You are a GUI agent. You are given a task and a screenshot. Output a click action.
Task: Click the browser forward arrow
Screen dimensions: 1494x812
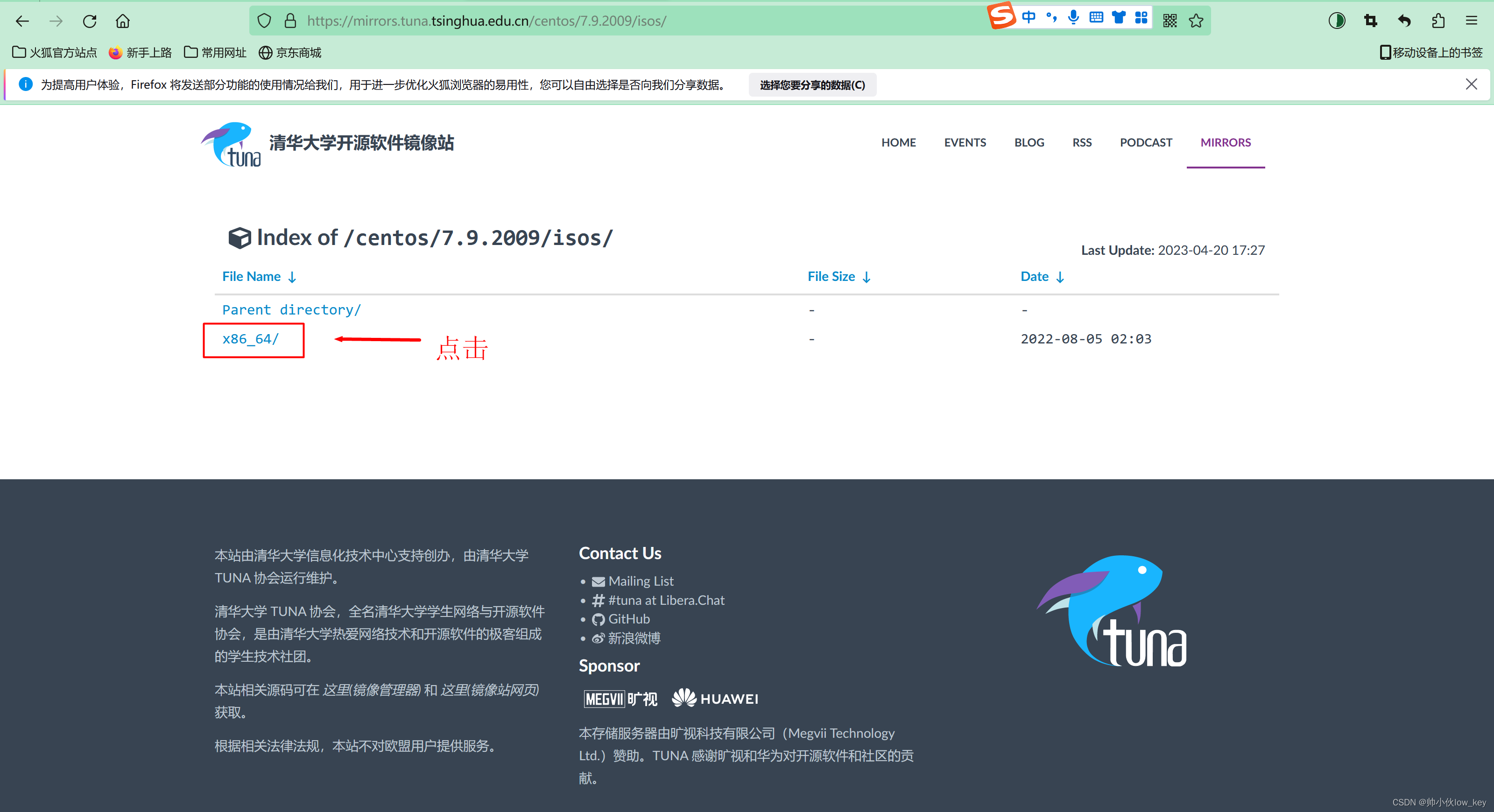(x=56, y=21)
